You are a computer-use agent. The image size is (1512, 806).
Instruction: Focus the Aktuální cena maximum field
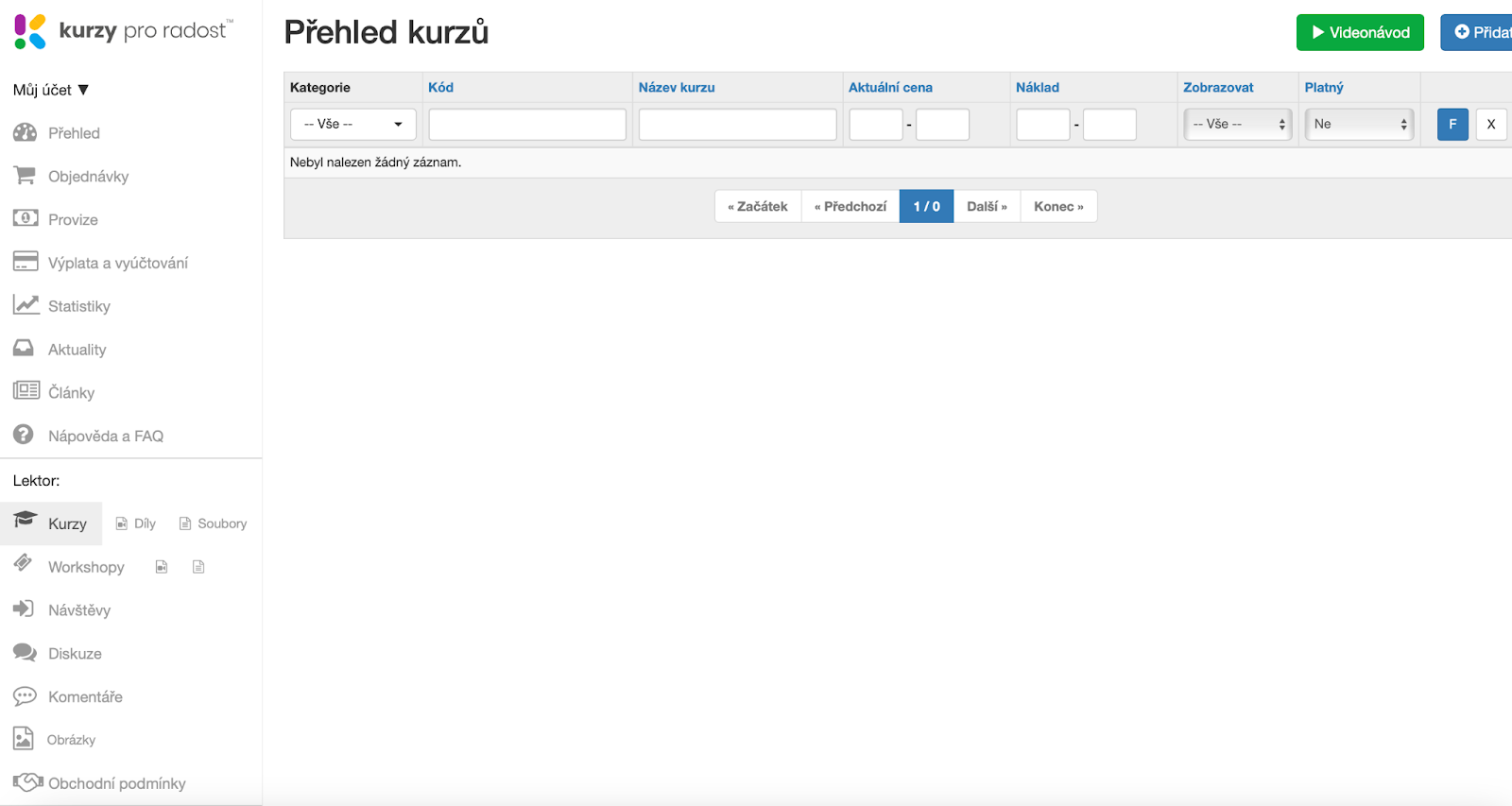tap(942, 124)
